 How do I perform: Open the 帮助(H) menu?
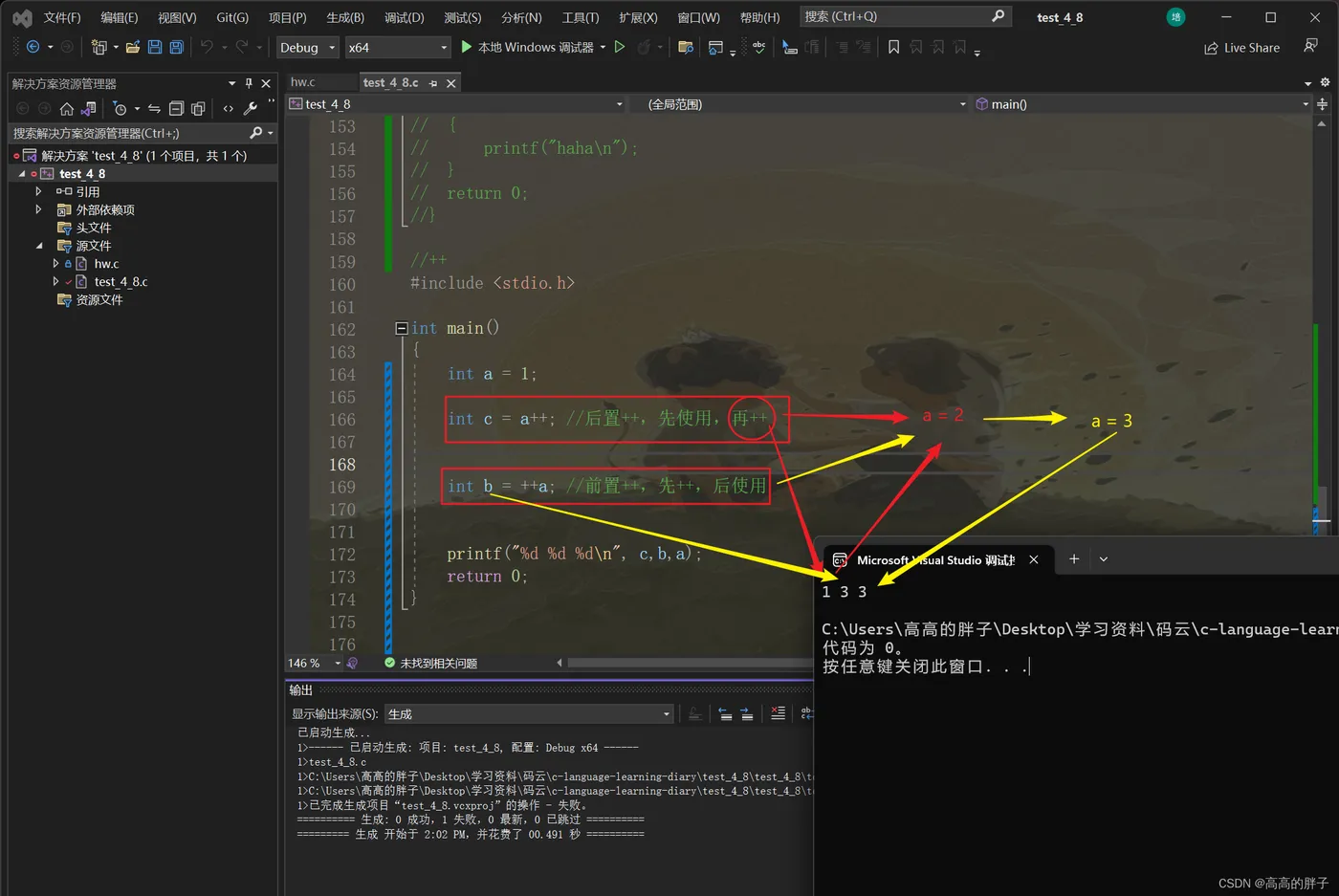pyautogui.click(x=759, y=17)
